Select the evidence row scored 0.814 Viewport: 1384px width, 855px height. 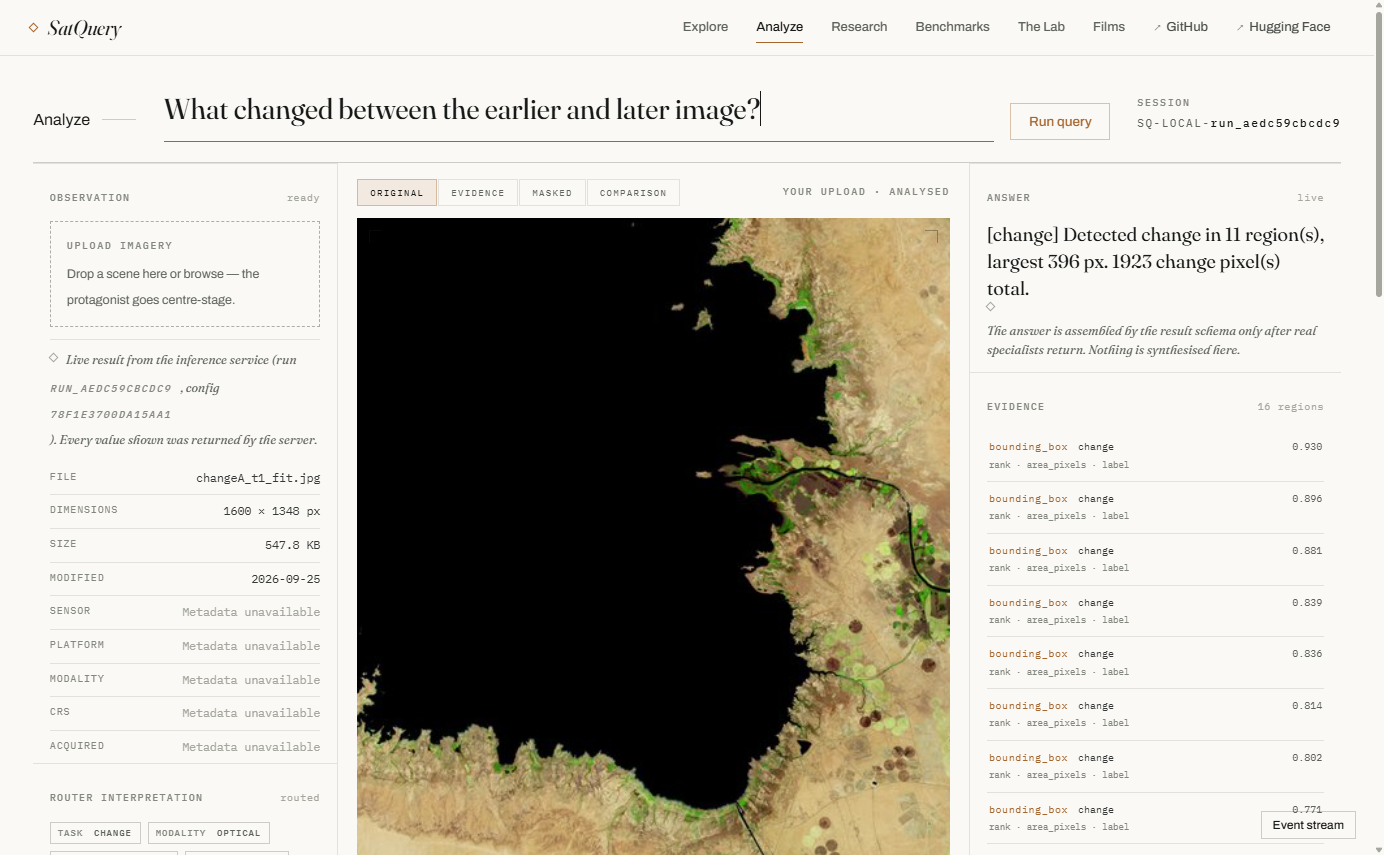(1155, 714)
